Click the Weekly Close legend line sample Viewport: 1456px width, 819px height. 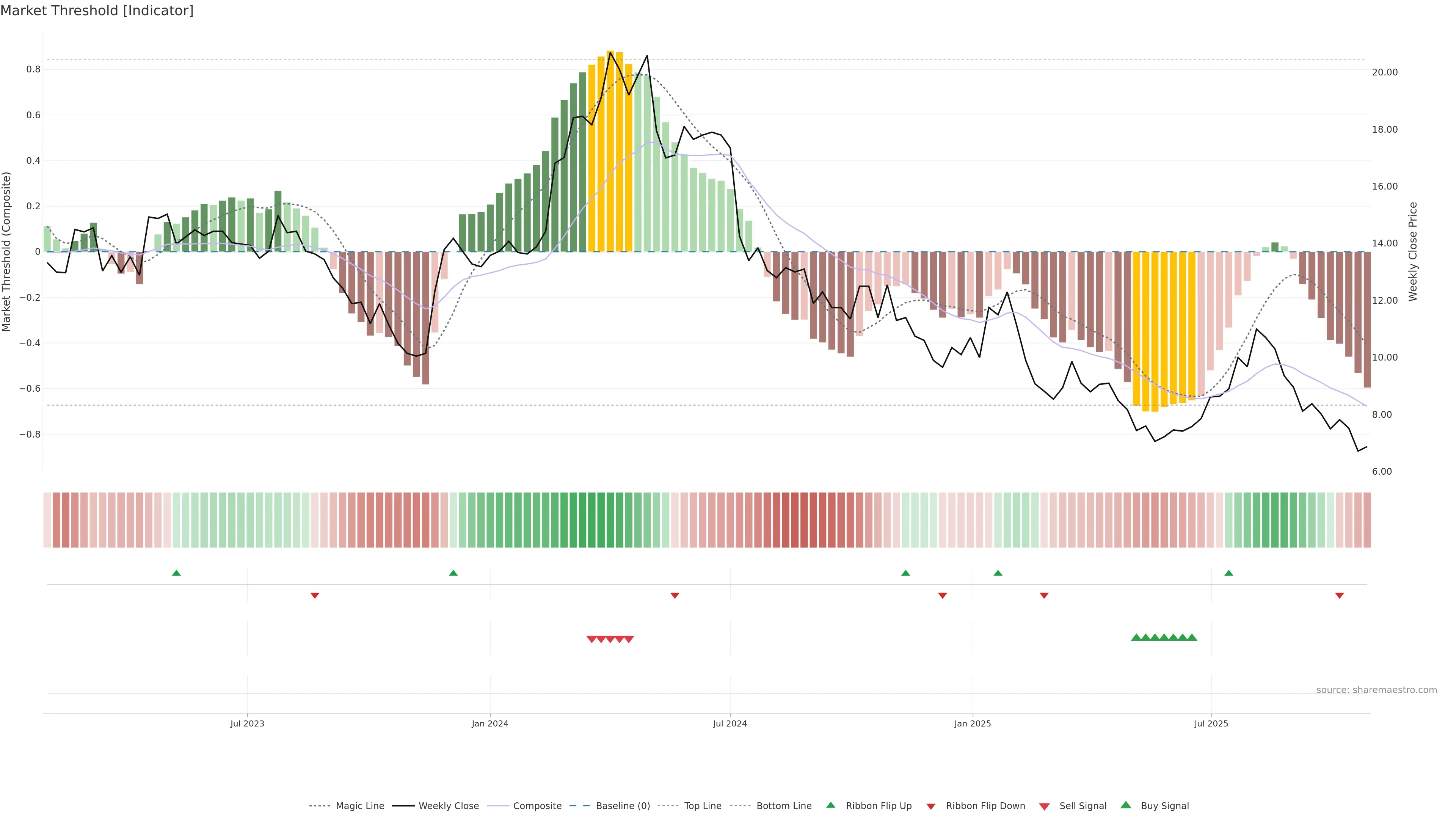coord(403,806)
